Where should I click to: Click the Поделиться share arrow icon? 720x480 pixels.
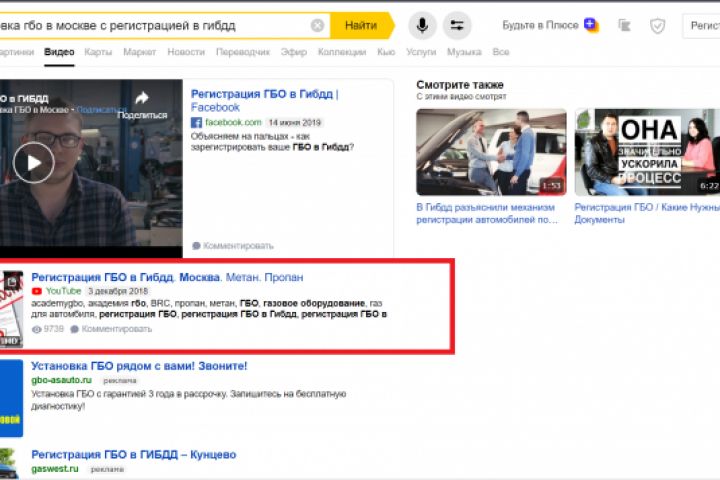tap(142, 98)
